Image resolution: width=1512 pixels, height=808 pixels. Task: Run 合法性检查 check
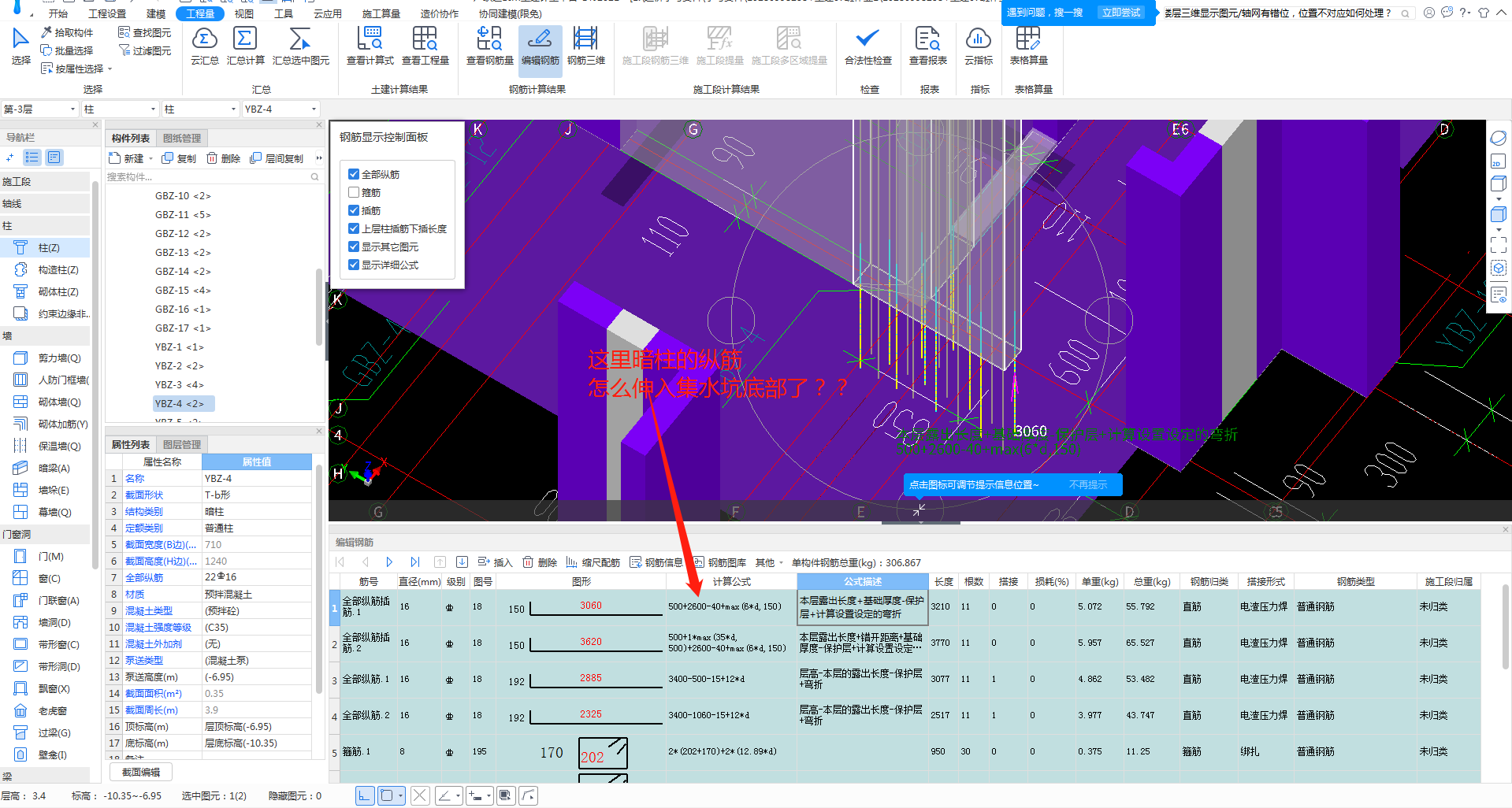coord(867,46)
